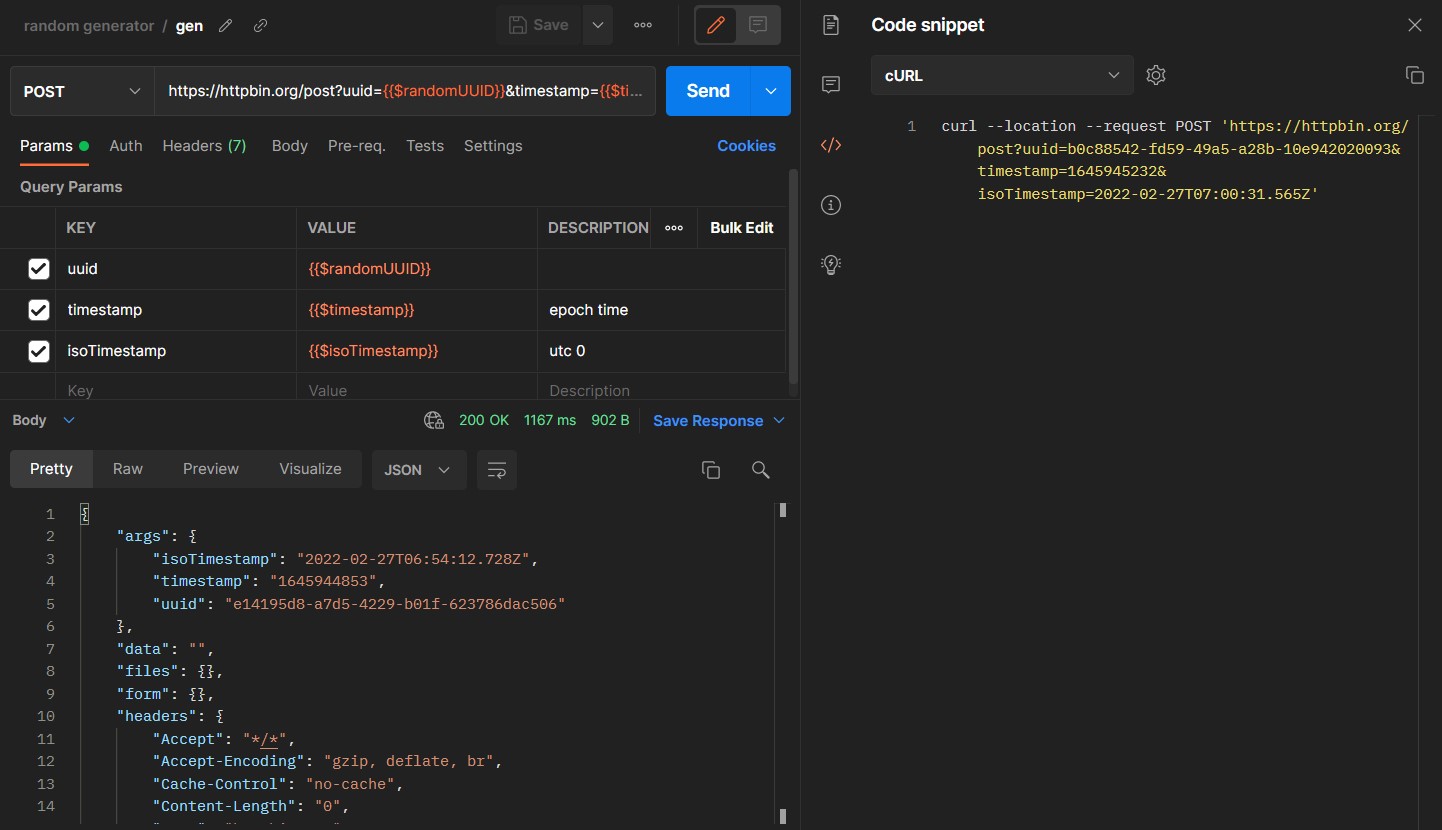The width and height of the screenshot is (1442, 830).
Task: Open Visualize response view
Action: pyautogui.click(x=310, y=469)
